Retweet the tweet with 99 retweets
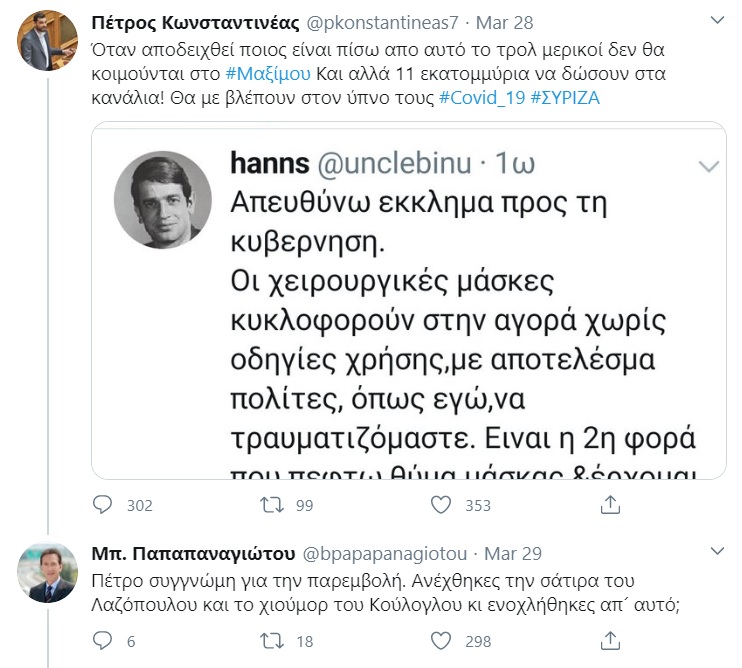The image size is (742, 668). pos(272,505)
